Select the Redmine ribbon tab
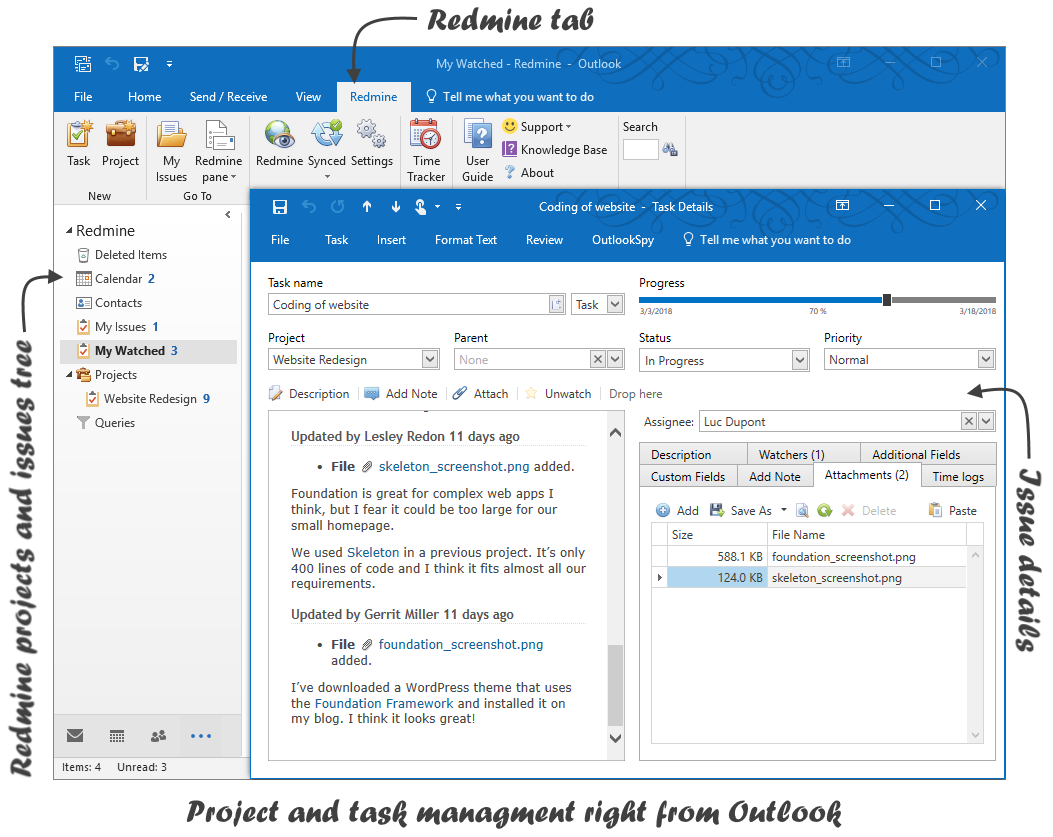The image size is (1053, 837). click(x=373, y=97)
